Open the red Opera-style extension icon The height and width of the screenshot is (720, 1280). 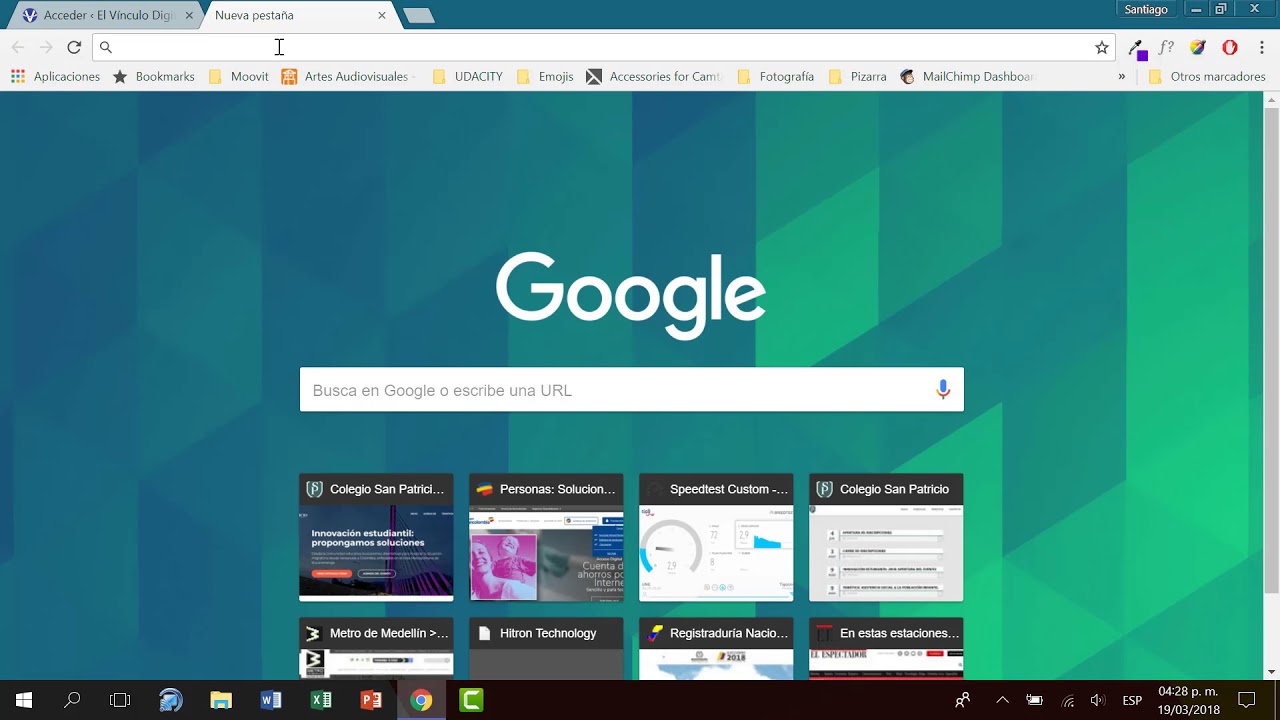[1230, 47]
